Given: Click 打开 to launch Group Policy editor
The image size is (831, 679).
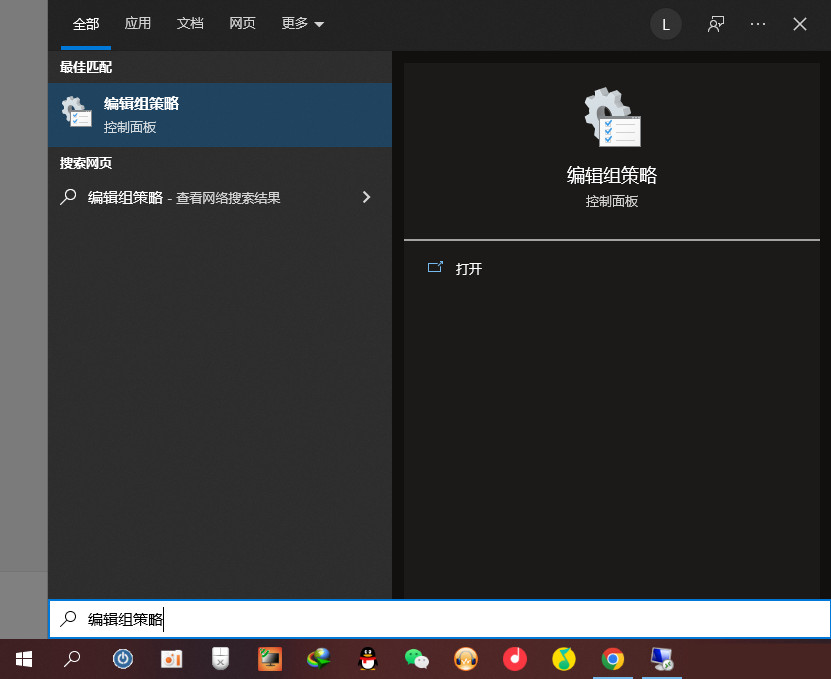Looking at the screenshot, I should tap(470, 268).
